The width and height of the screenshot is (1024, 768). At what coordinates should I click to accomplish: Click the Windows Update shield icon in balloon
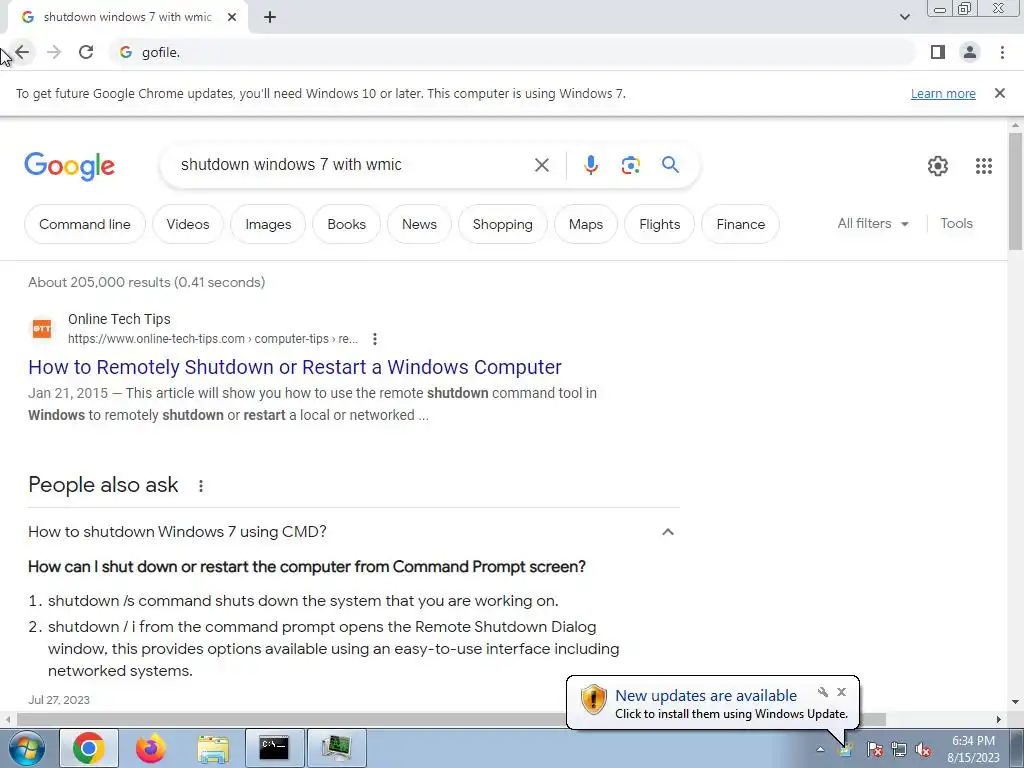point(593,700)
